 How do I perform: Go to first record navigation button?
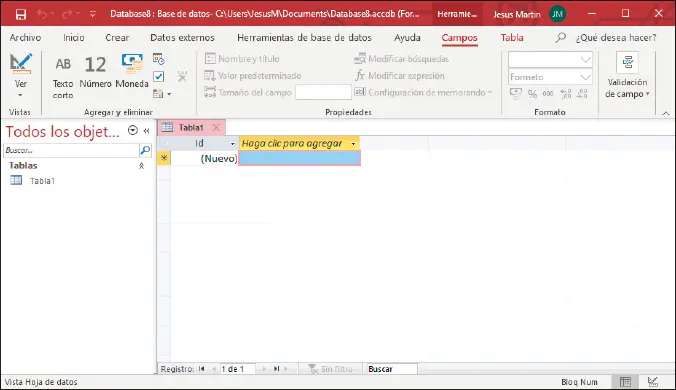pyautogui.click(x=201, y=369)
